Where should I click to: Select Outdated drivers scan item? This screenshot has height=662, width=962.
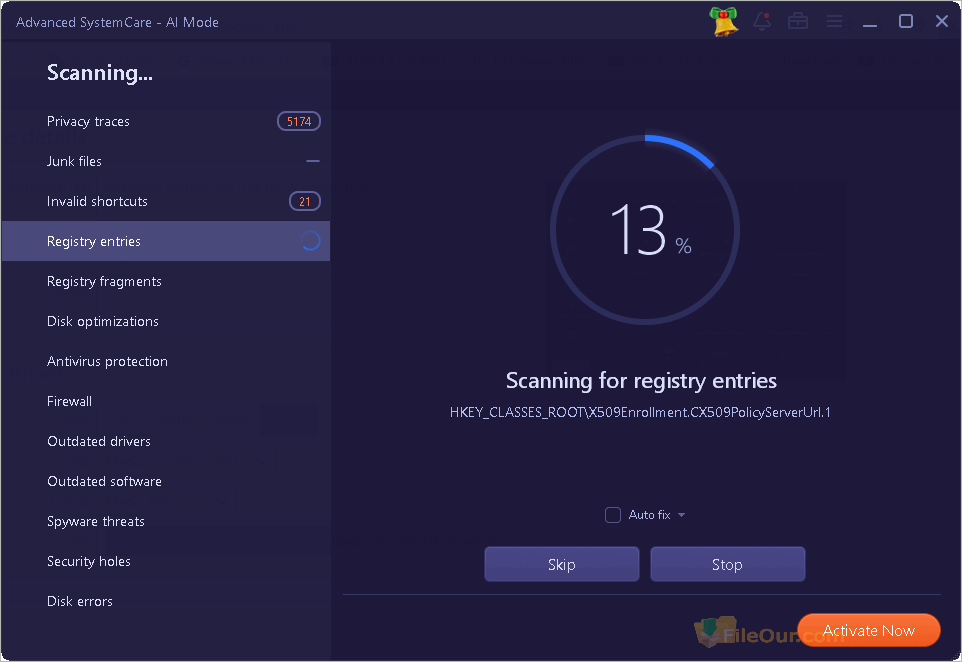click(166, 441)
